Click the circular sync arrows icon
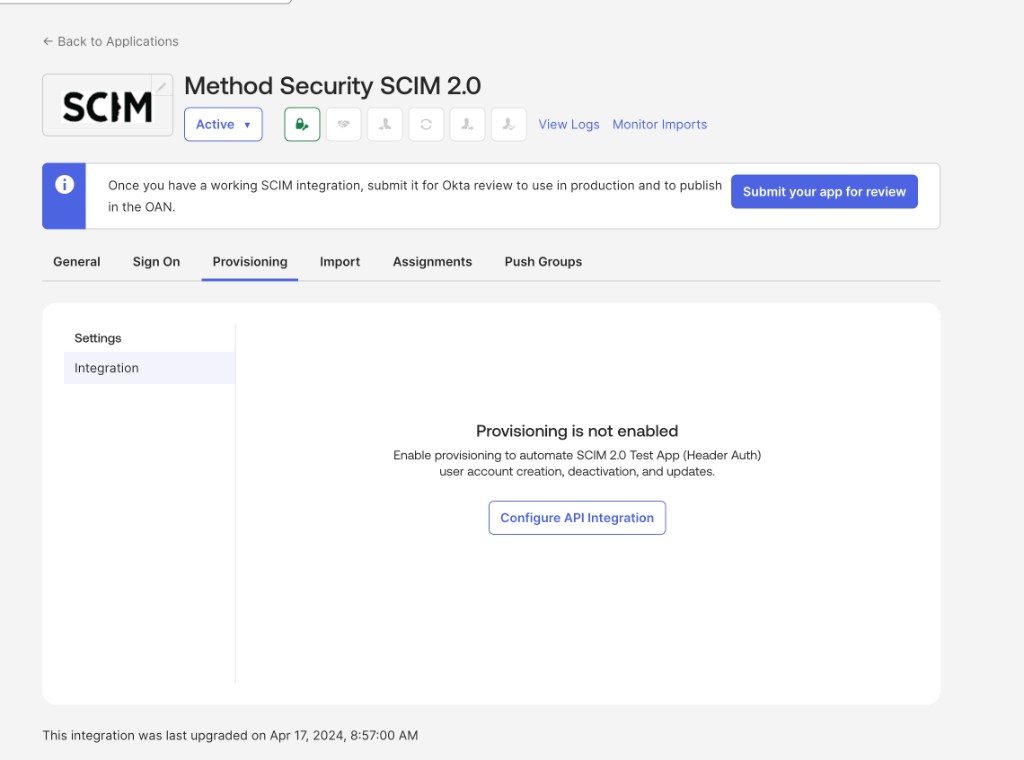1024x760 pixels. pos(426,124)
